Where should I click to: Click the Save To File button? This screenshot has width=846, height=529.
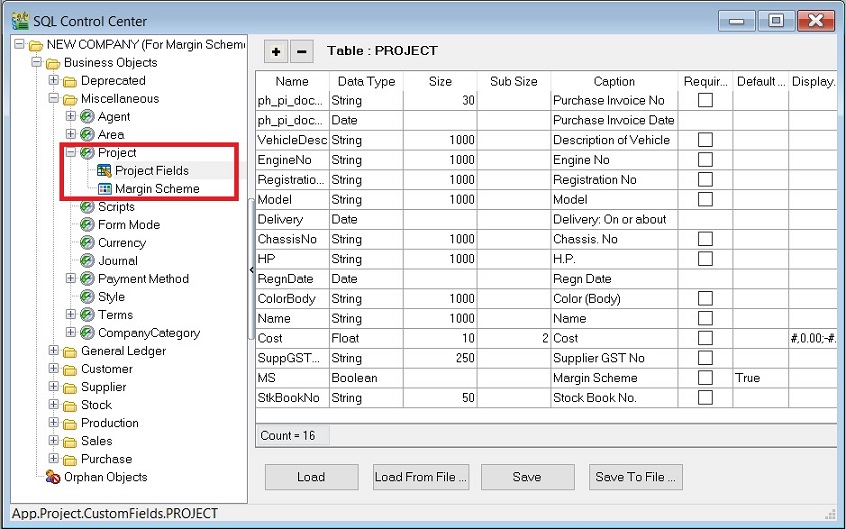pos(636,477)
